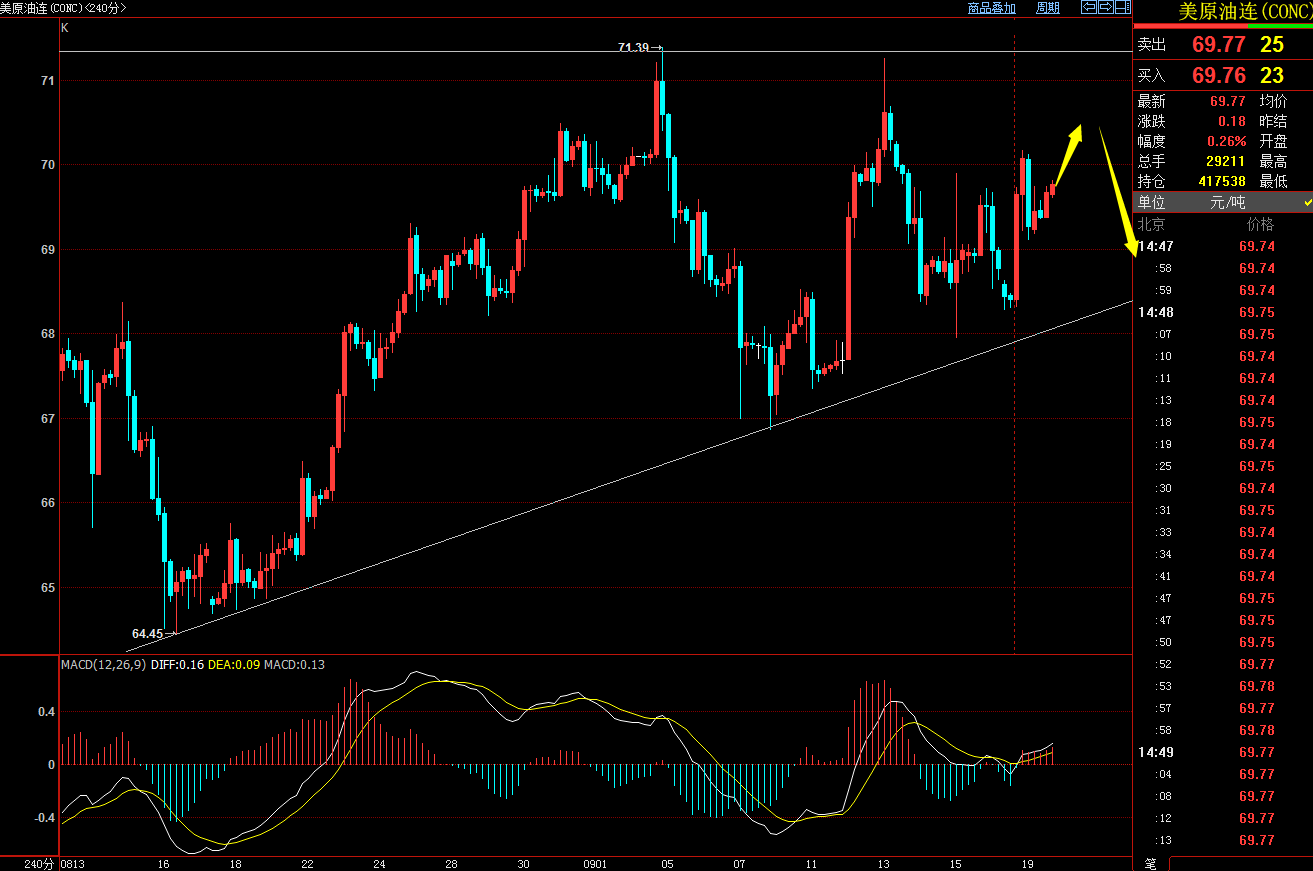Screen dimensions: 1313x871
Task: Click the 0813 date label on time axis
Action: tap(73, 863)
